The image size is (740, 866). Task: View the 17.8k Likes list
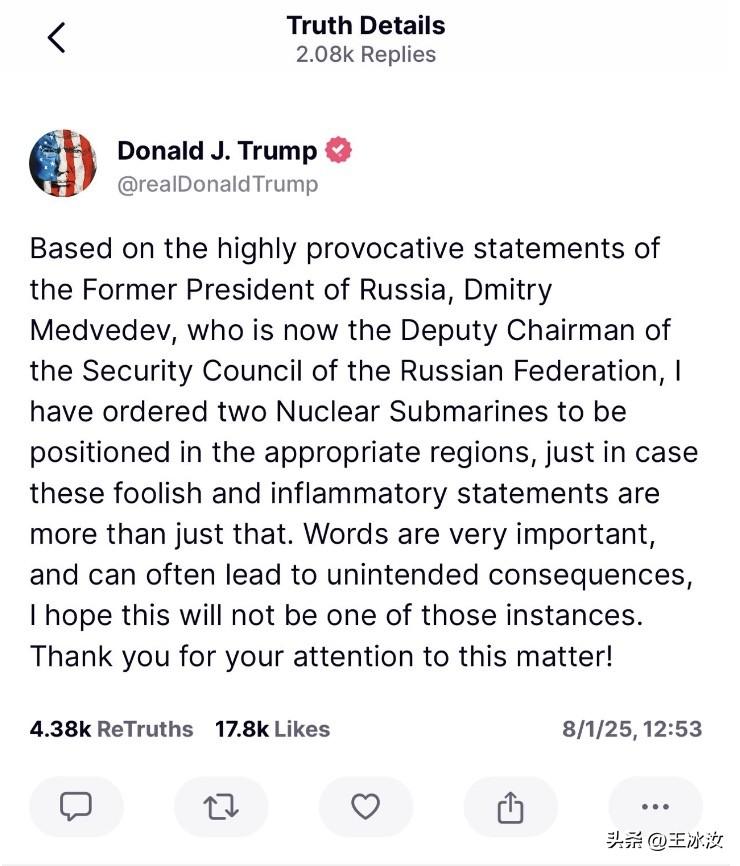coord(272,729)
